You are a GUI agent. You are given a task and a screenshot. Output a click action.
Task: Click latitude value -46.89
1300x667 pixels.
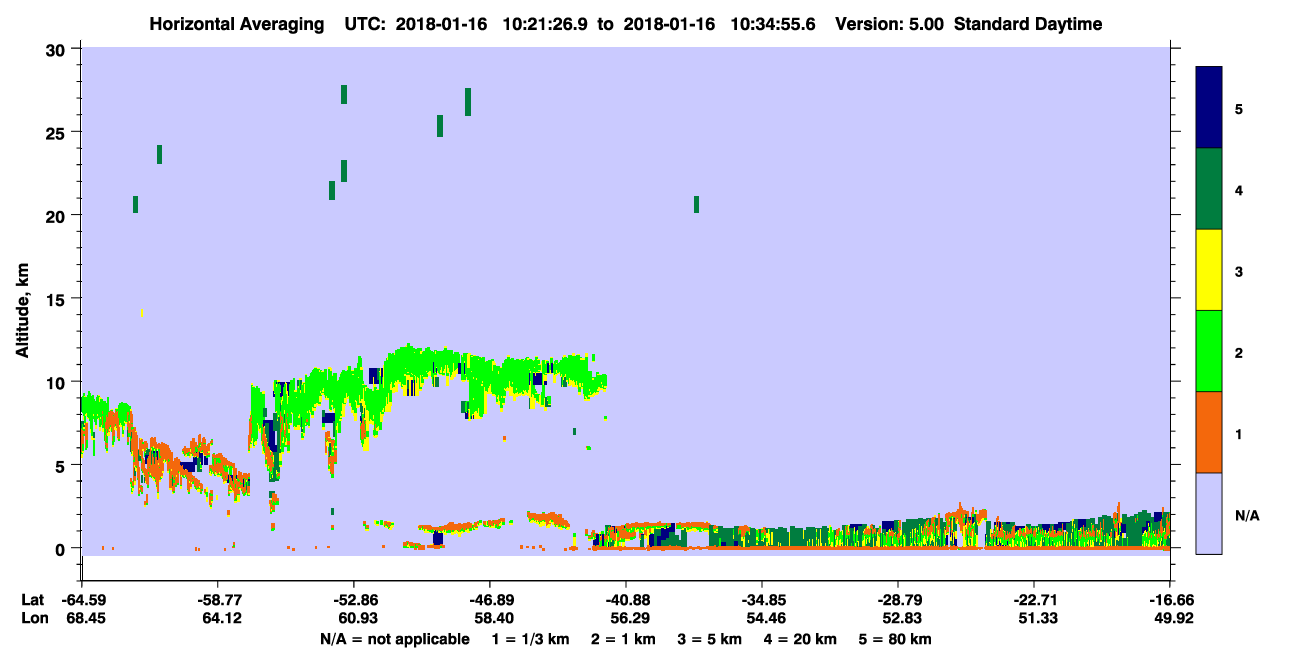click(x=490, y=600)
